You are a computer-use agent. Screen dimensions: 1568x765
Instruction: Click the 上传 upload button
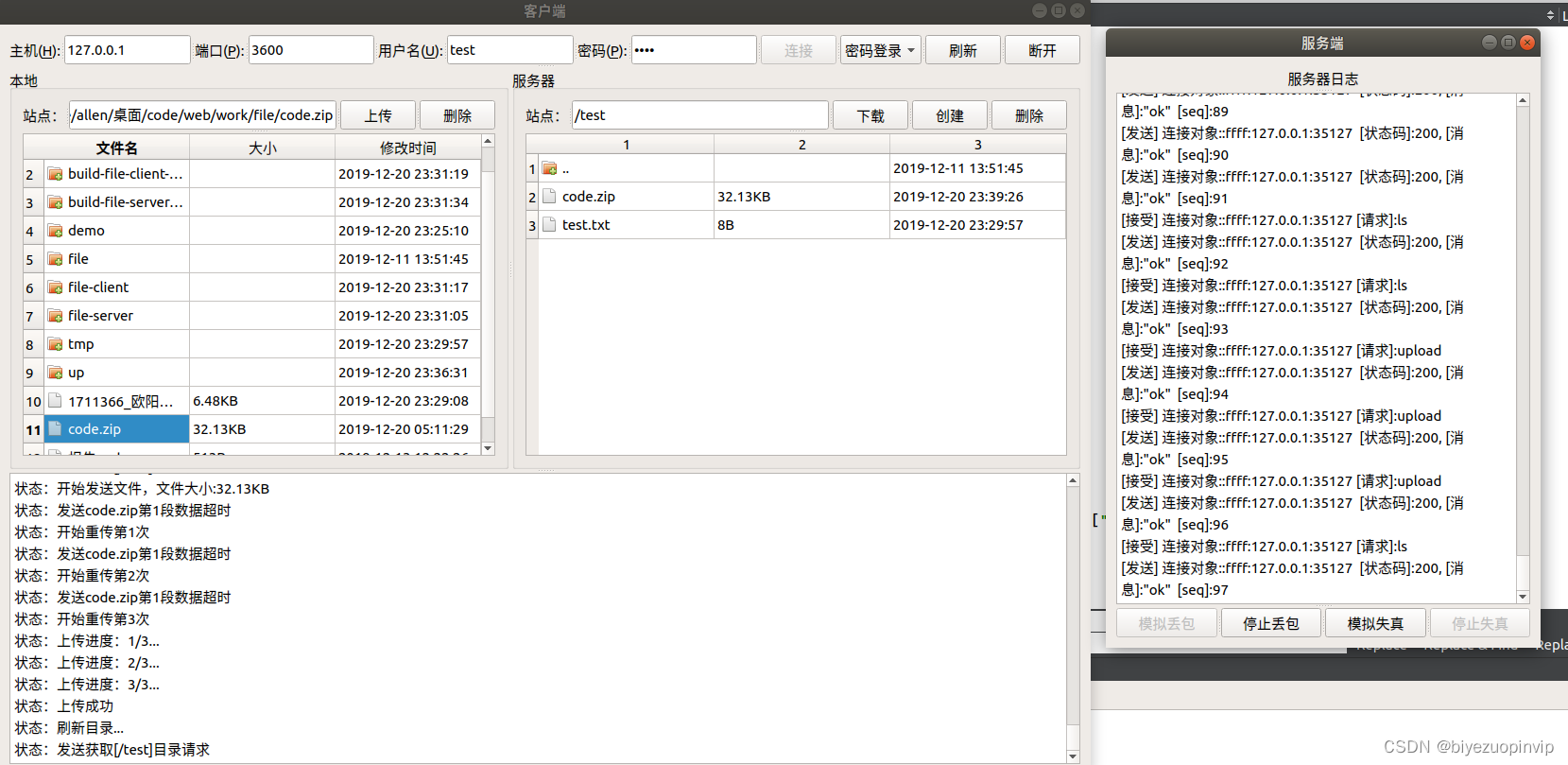click(x=378, y=115)
